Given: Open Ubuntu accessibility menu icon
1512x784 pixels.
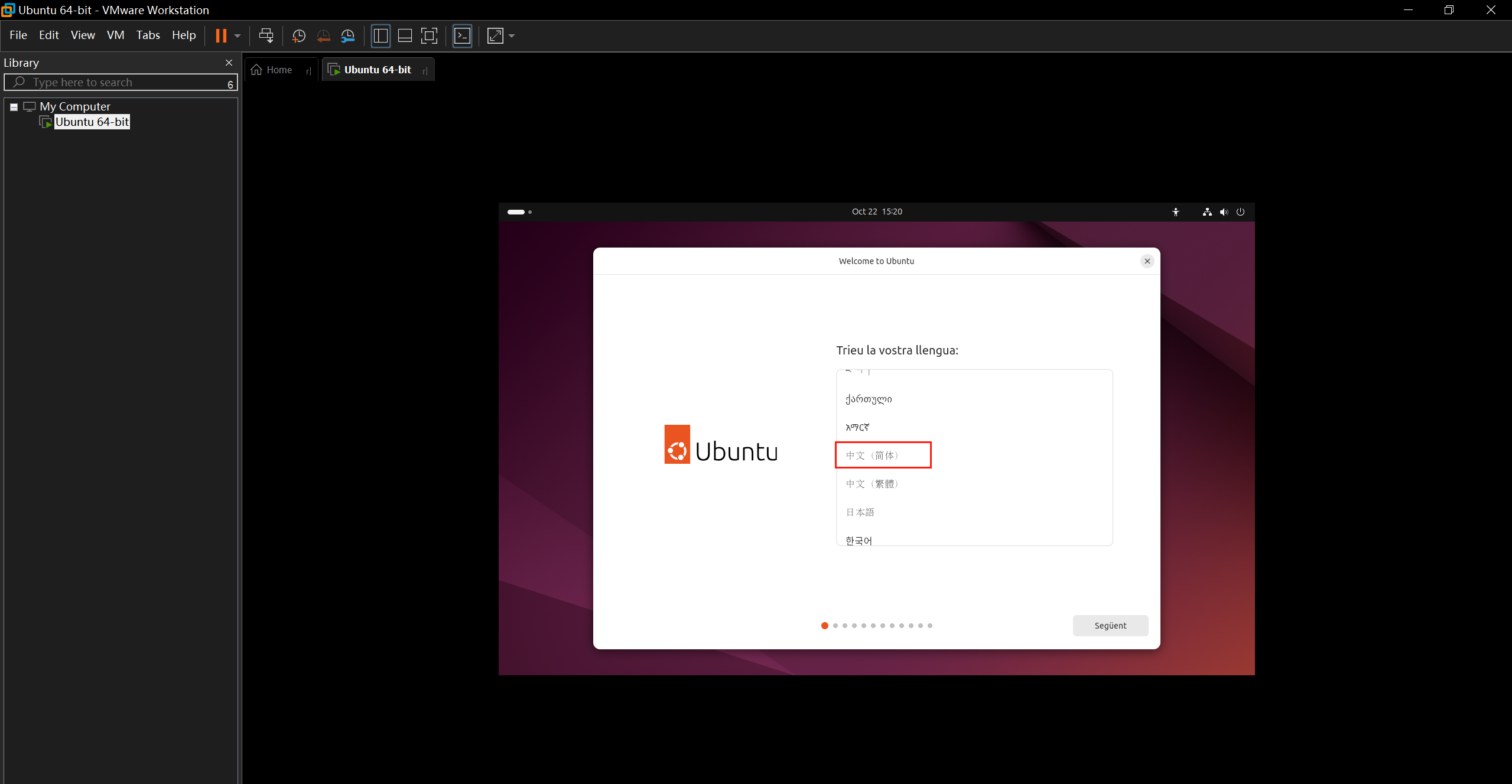Looking at the screenshot, I should pos(1176,212).
